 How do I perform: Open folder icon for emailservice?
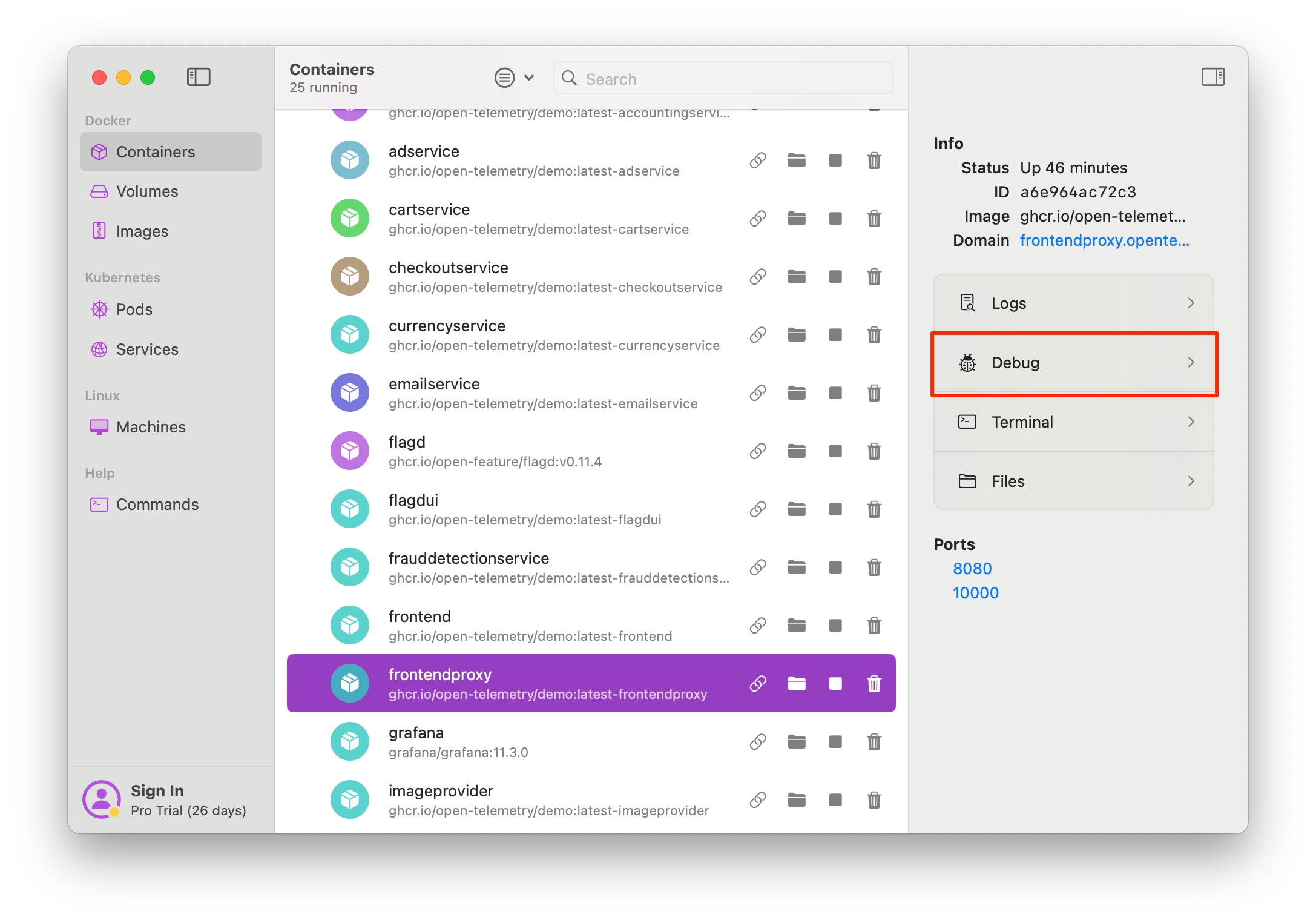(797, 393)
